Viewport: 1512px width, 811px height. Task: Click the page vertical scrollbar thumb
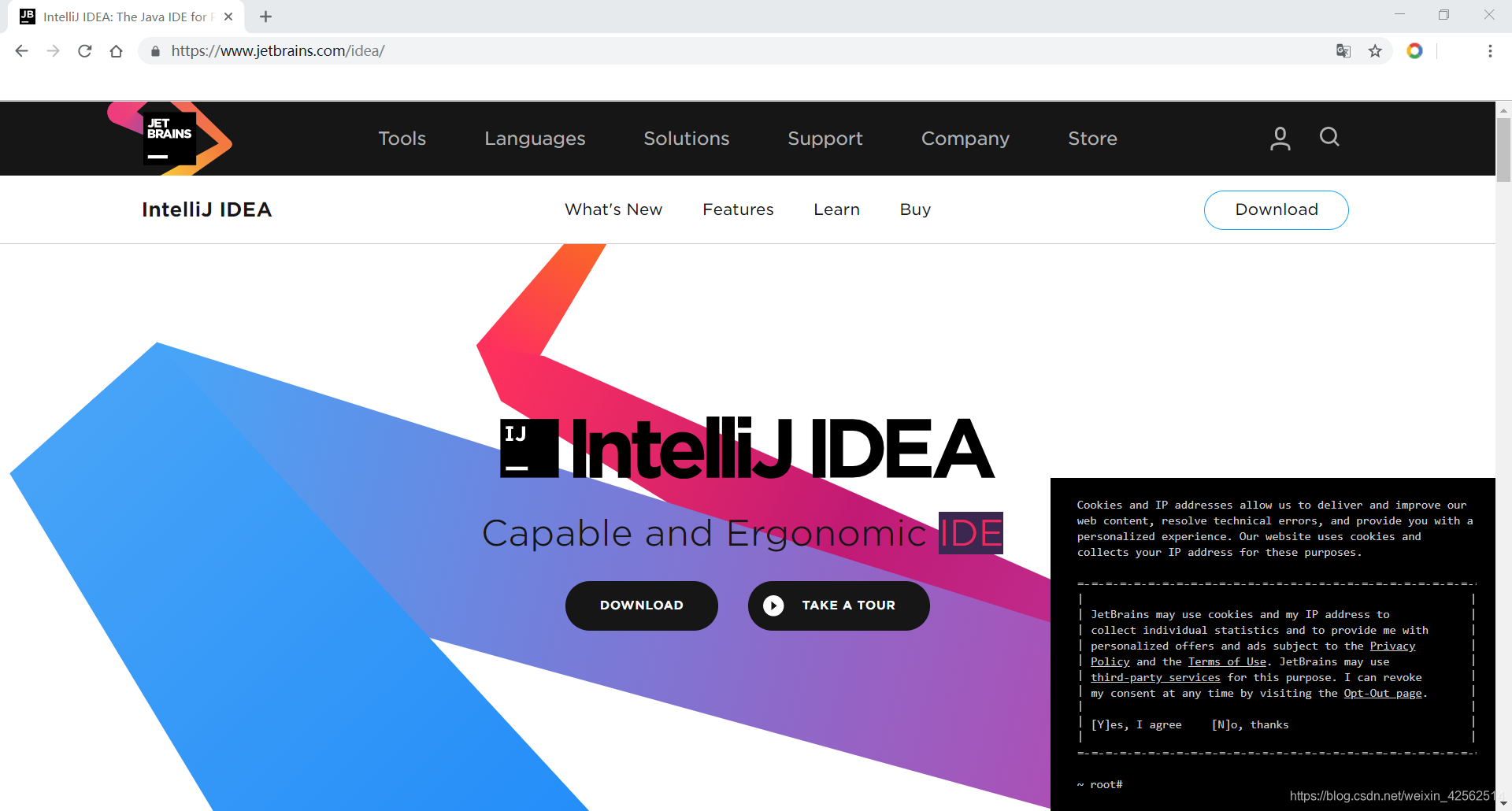click(x=1503, y=150)
